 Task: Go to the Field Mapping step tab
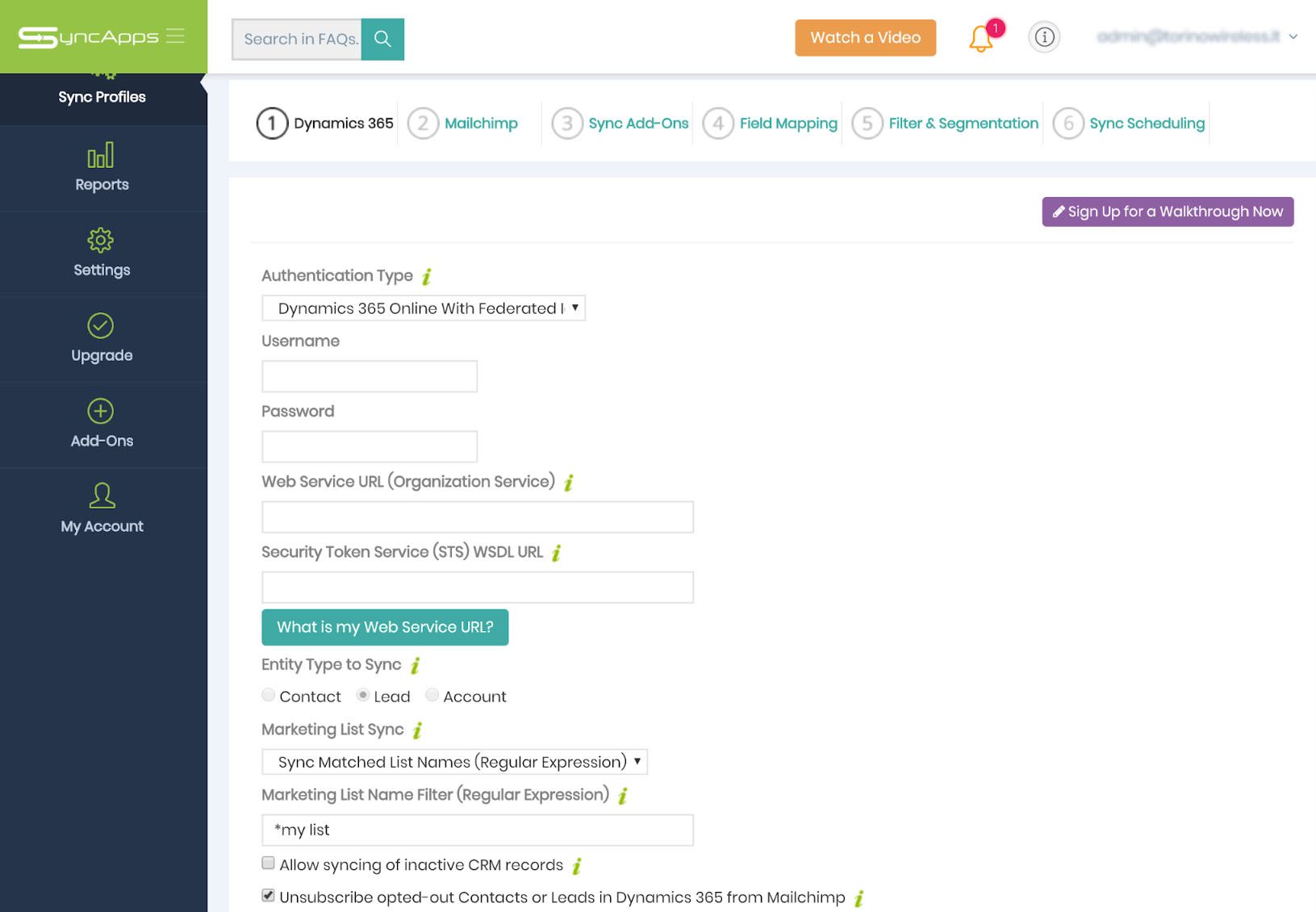click(x=788, y=123)
